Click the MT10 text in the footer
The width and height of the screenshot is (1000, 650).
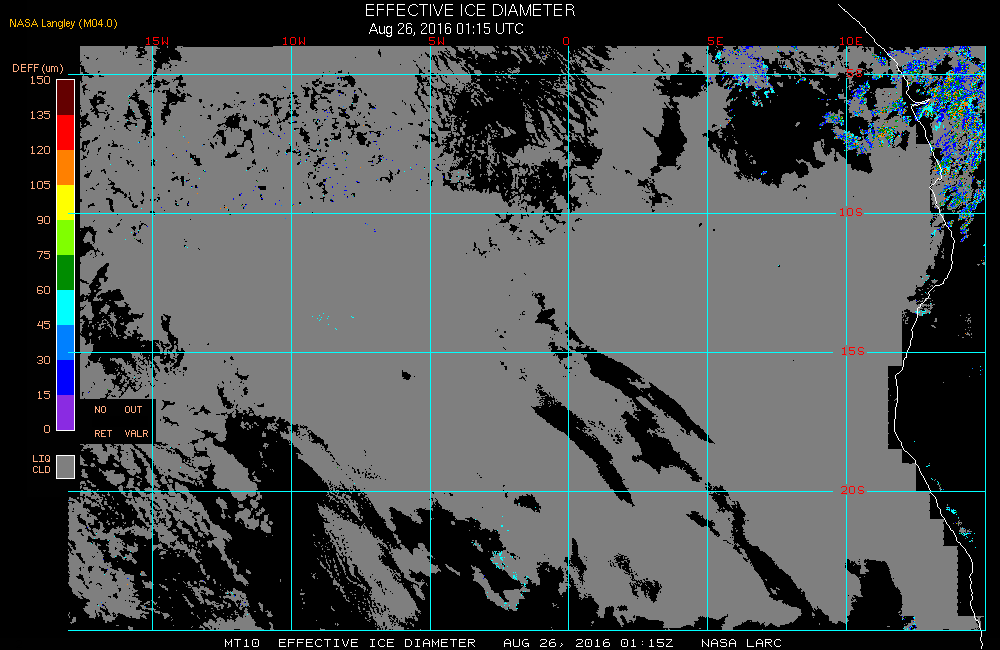coord(242,643)
